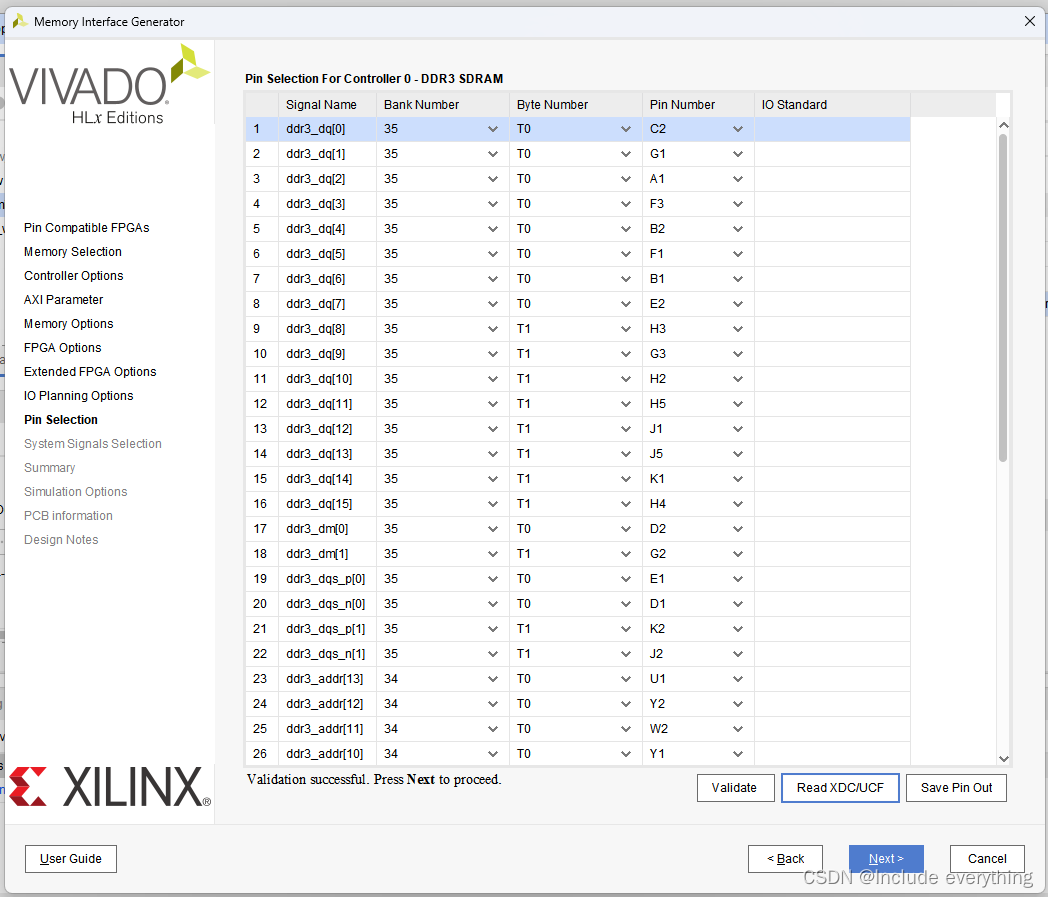Cancel the Memory Interface Generator
Screen dimensions: 1048x897
point(987,859)
